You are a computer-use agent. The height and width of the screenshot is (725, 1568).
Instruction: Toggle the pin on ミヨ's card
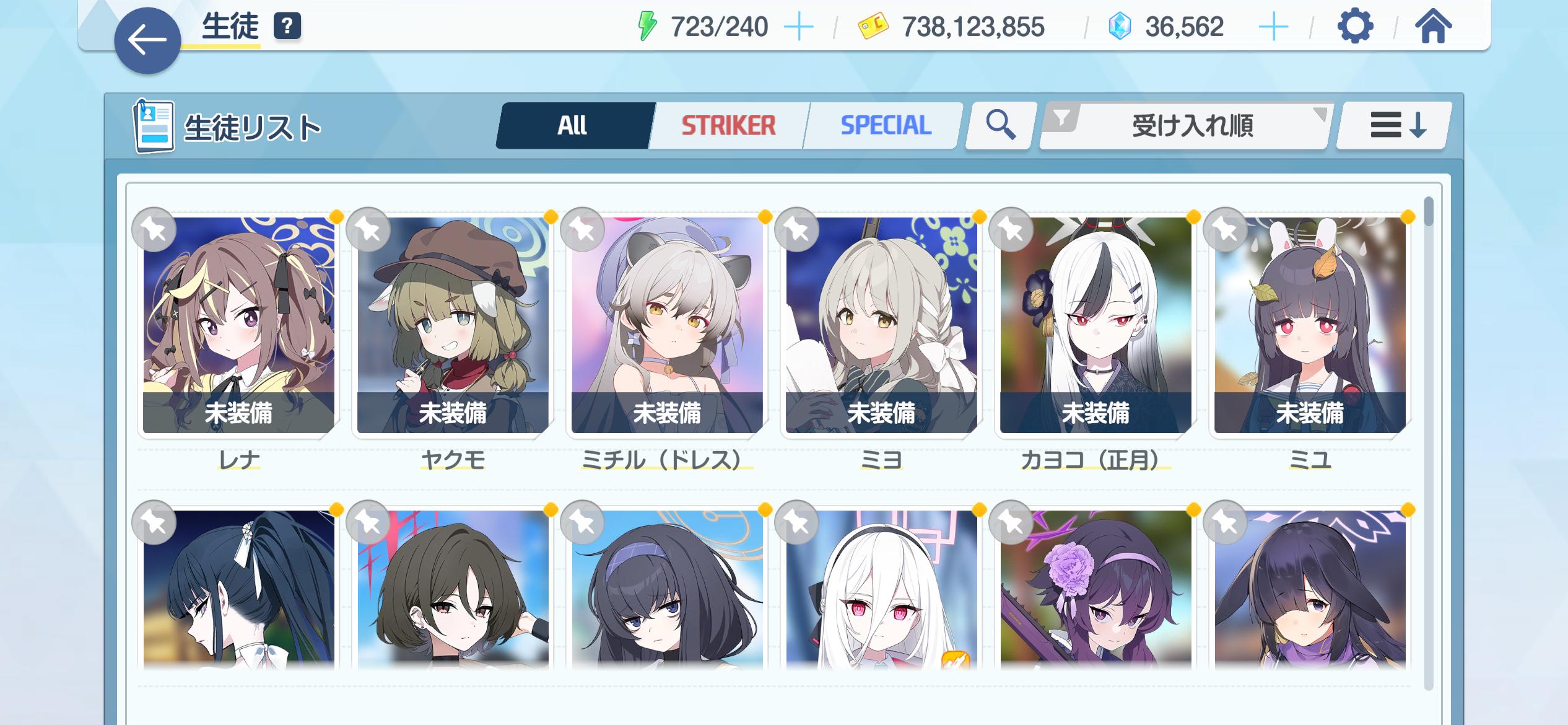[x=797, y=230]
